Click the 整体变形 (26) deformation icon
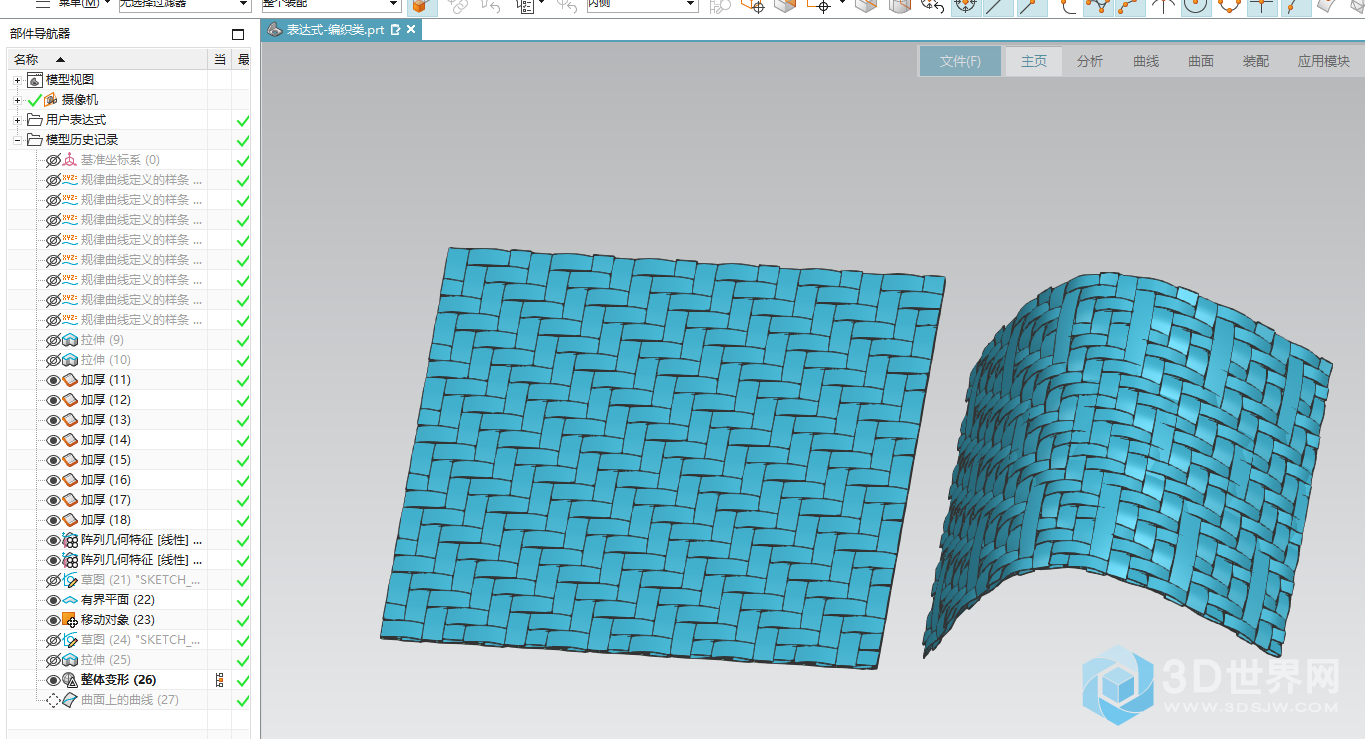 pos(70,680)
